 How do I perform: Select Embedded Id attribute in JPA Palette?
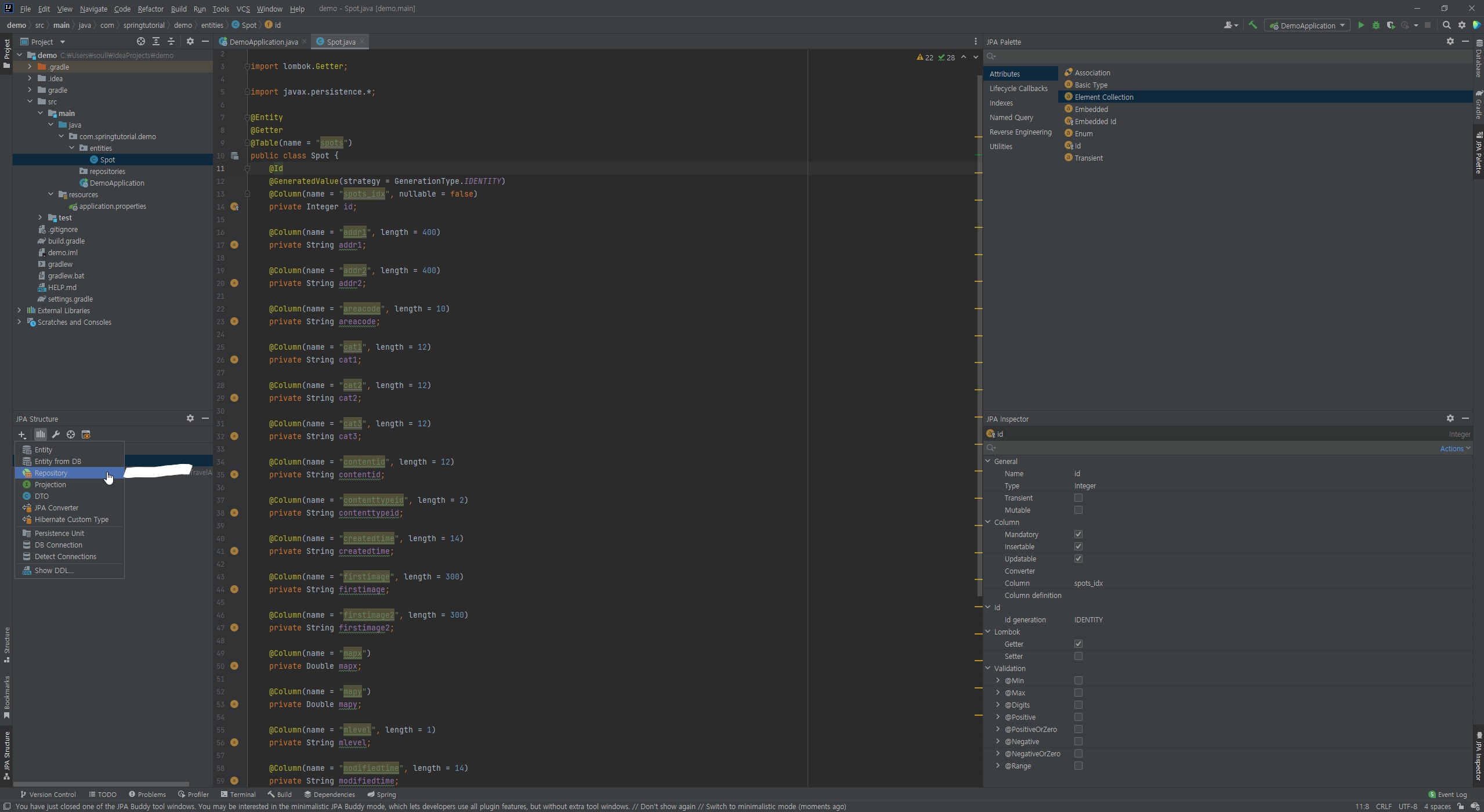click(1095, 121)
